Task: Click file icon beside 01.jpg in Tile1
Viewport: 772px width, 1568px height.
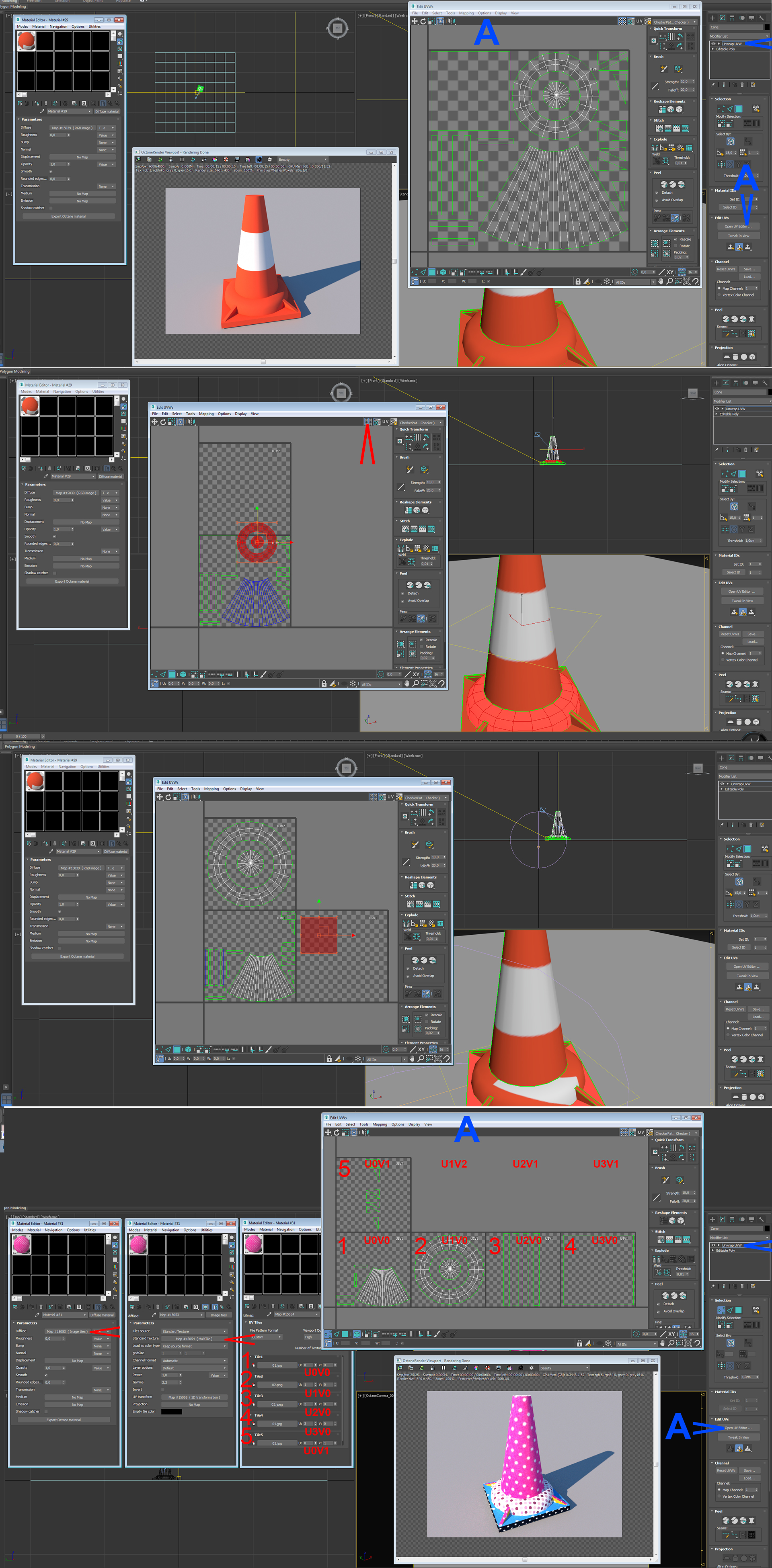Action: [x=254, y=1365]
